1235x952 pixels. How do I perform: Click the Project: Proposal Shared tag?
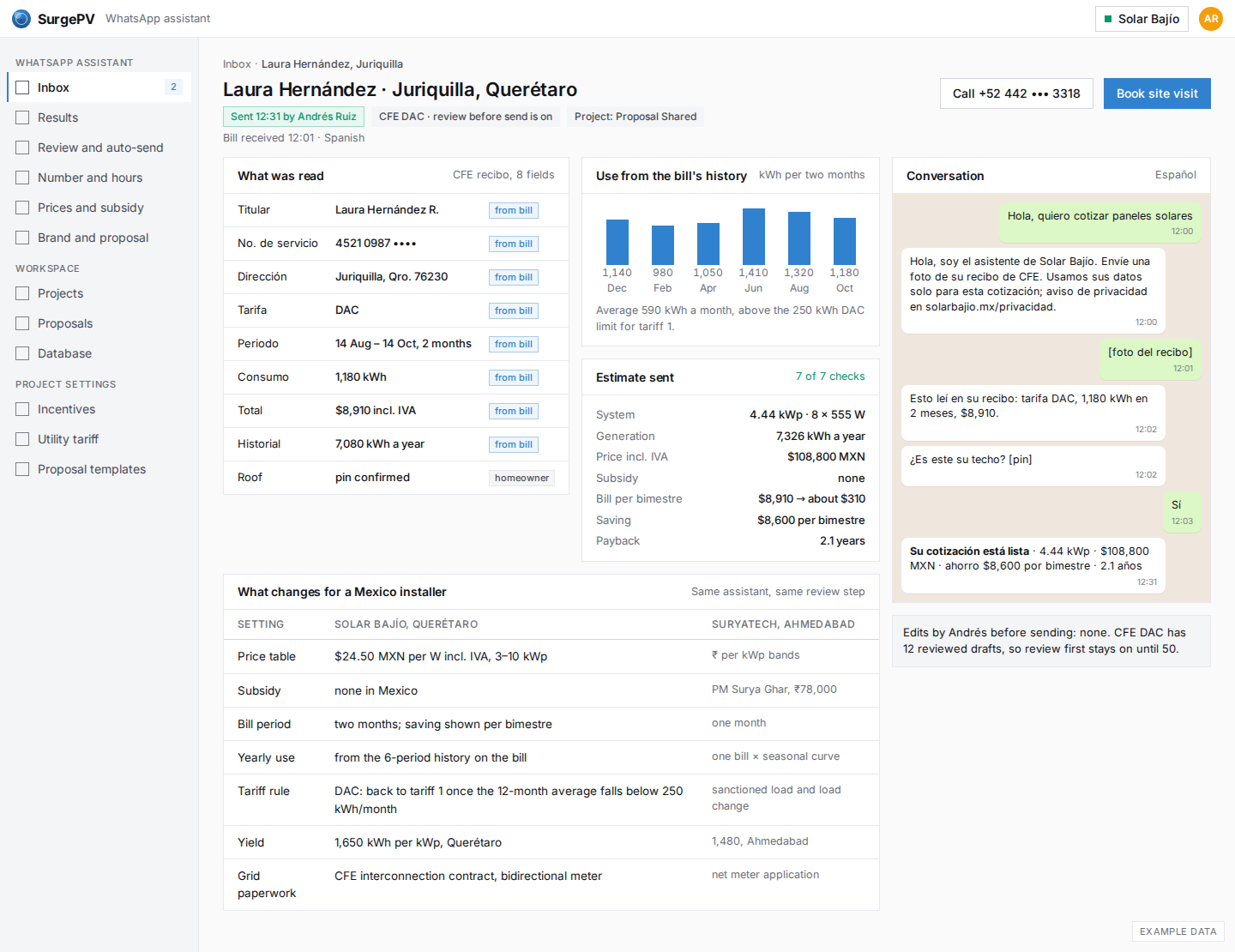(636, 117)
